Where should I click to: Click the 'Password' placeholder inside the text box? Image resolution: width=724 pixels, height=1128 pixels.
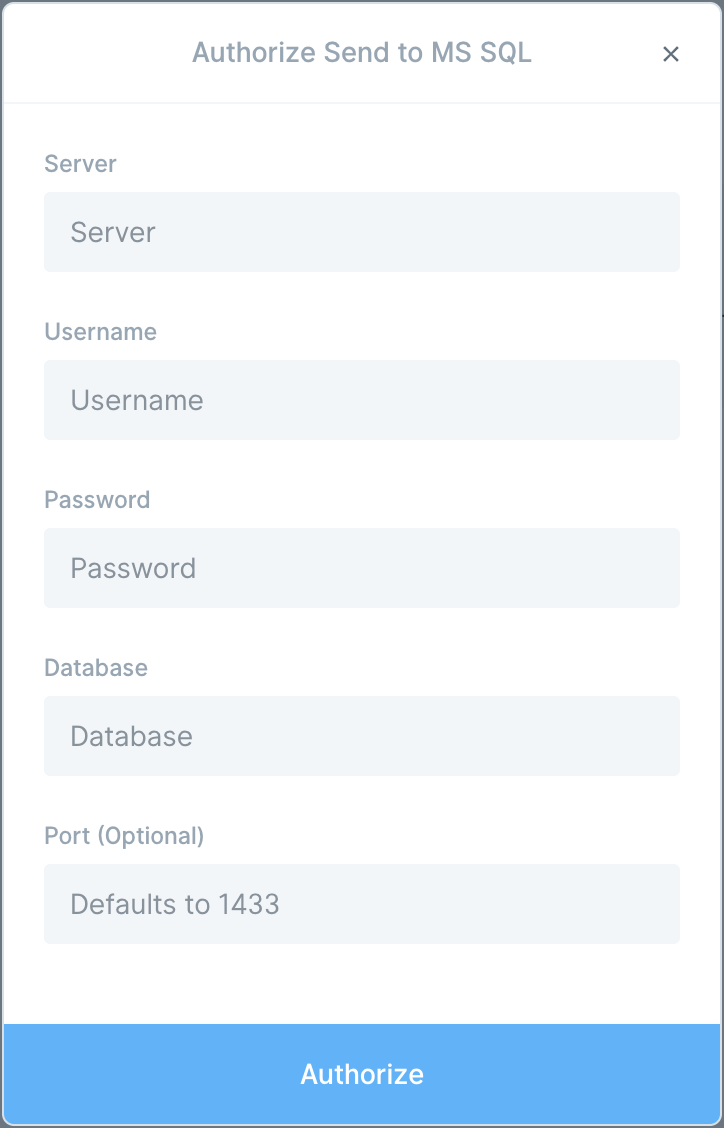[133, 568]
